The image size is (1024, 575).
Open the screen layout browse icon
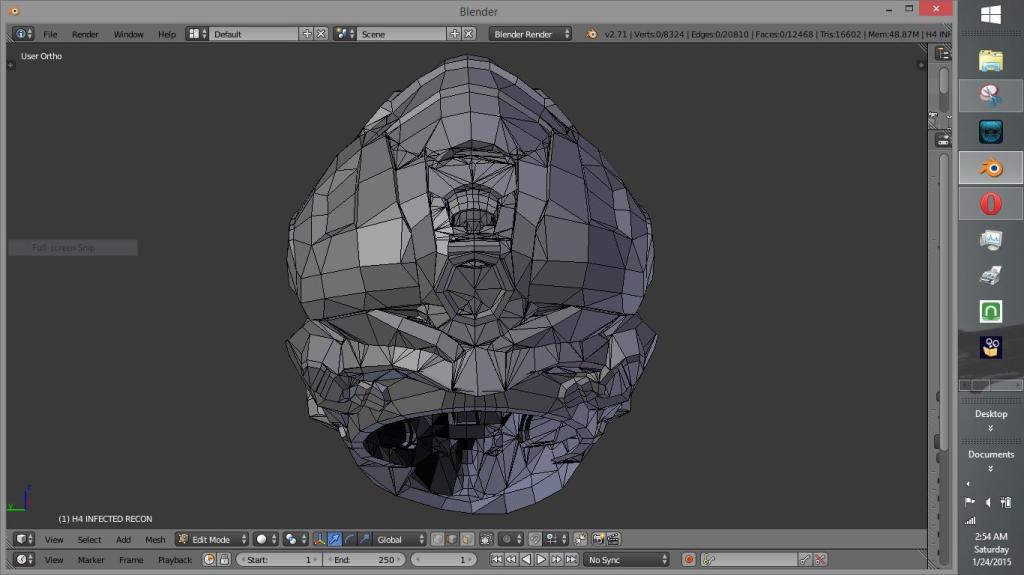[x=197, y=34]
